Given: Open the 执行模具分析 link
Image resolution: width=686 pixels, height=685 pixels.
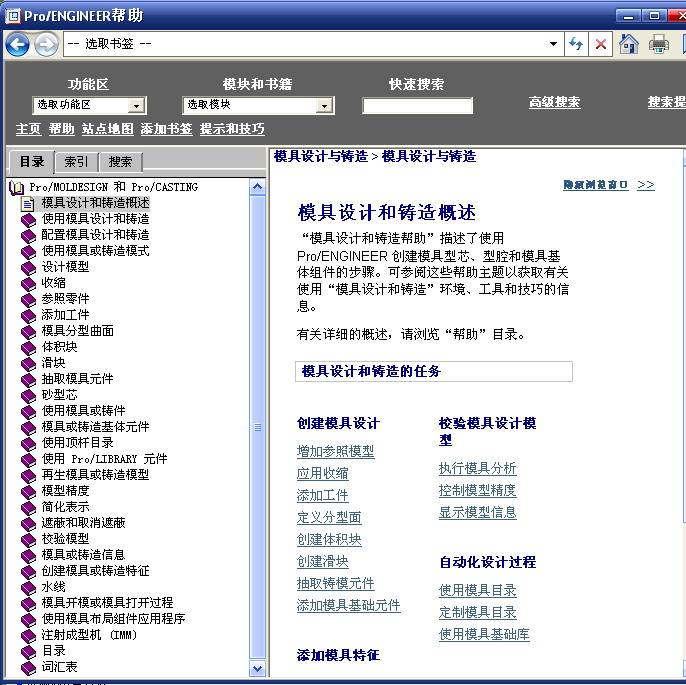Looking at the screenshot, I should (x=478, y=468).
